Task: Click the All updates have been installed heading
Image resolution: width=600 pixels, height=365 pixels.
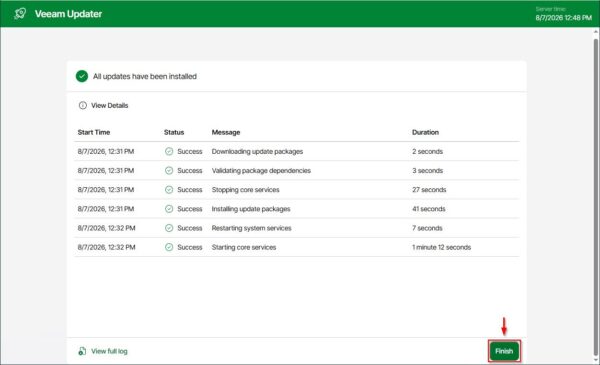Action: point(145,76)
